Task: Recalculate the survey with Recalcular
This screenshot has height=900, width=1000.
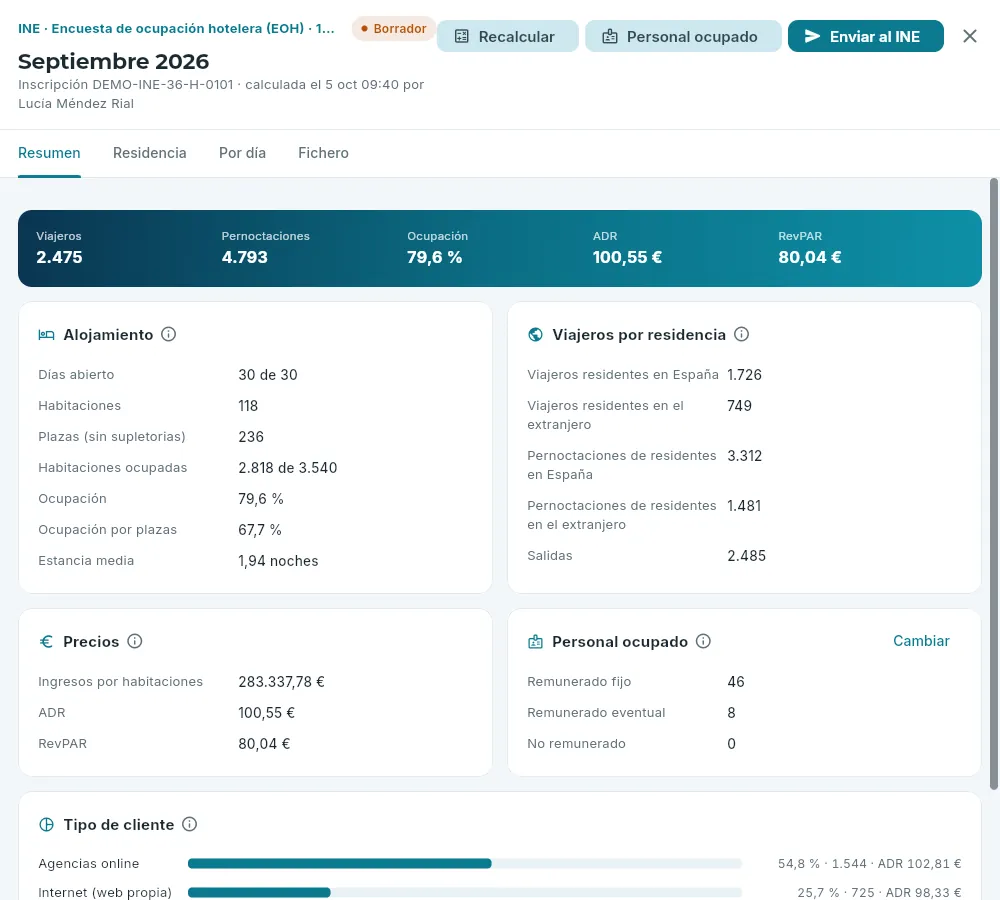Action: [508, 36]
